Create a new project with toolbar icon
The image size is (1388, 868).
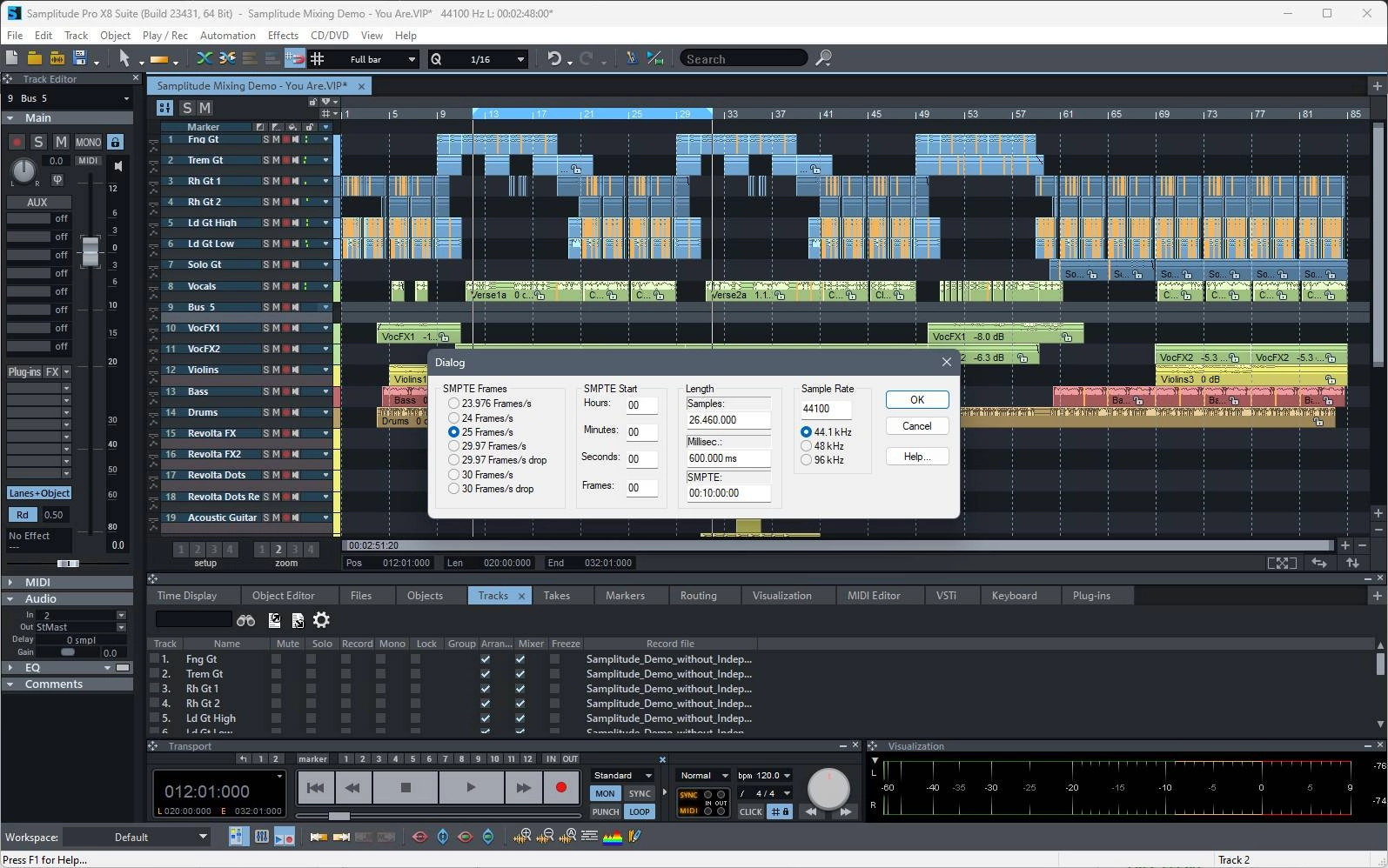pos(12,58)
